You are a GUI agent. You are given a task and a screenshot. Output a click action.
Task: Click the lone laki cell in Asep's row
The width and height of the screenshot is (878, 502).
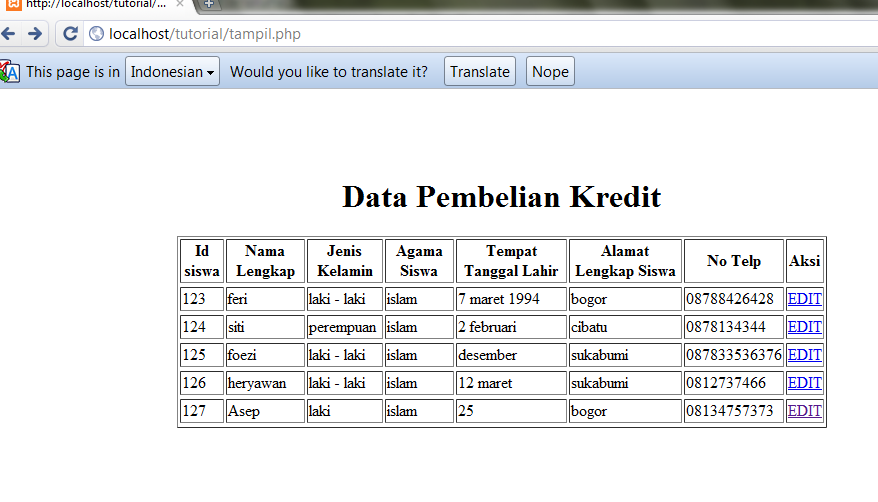pos(345,411)
